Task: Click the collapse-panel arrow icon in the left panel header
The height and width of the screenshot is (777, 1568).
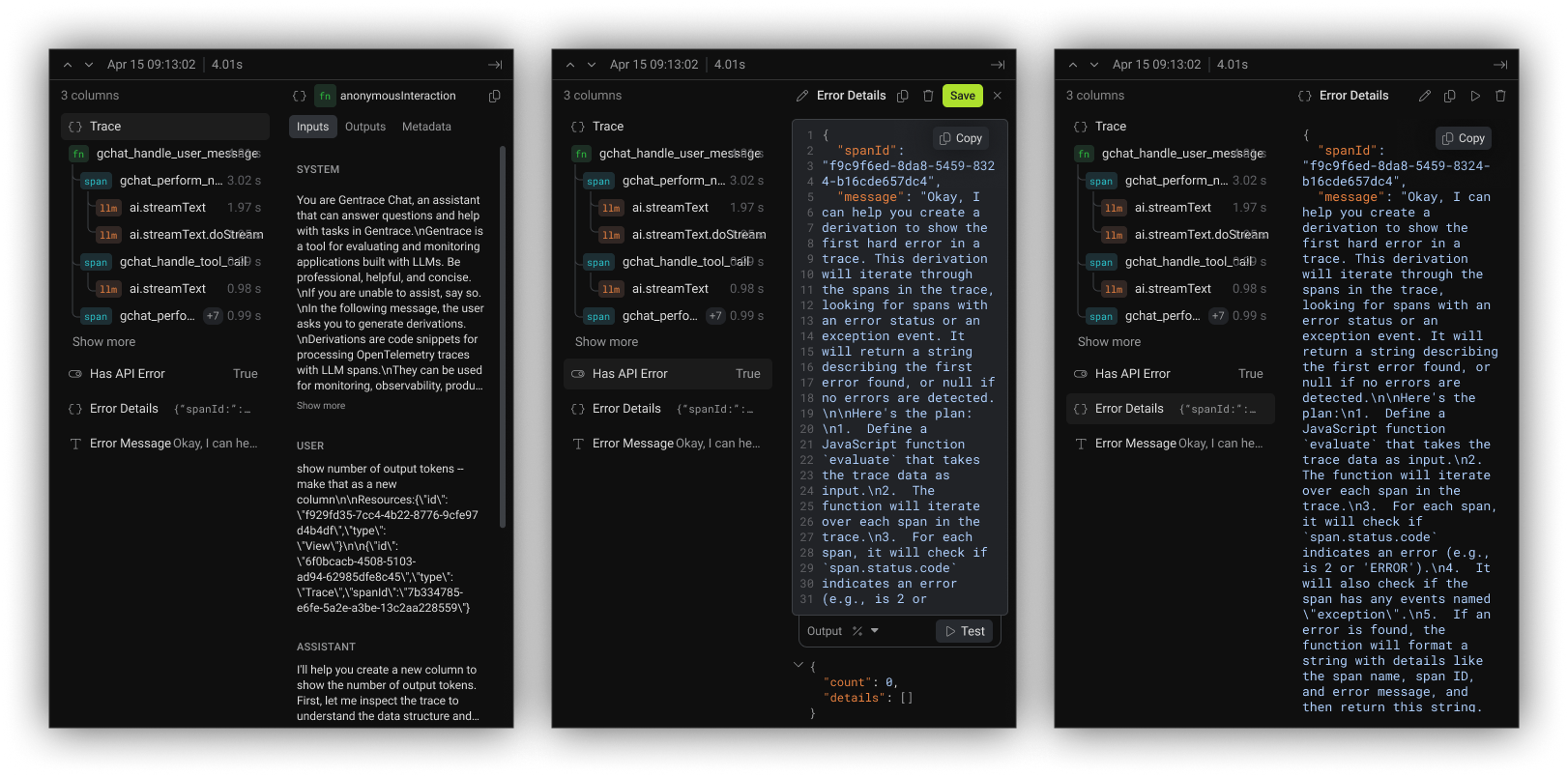Action: click(495, 65)
